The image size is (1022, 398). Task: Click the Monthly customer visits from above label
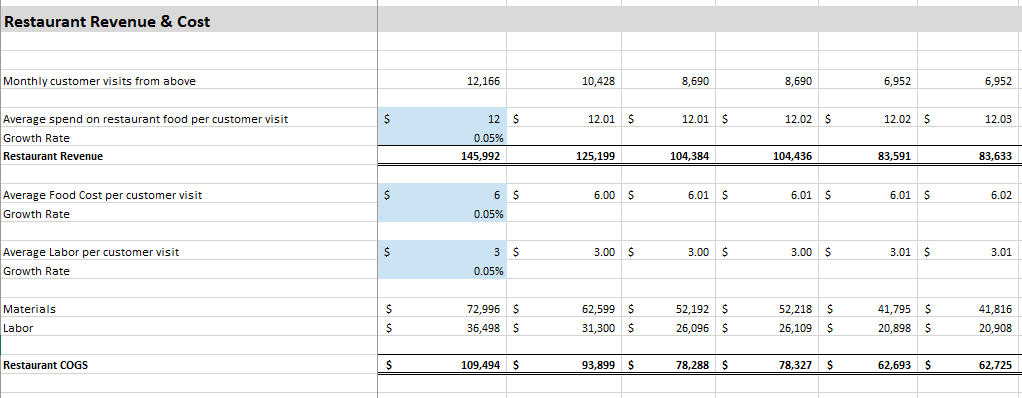pos(99,81)
